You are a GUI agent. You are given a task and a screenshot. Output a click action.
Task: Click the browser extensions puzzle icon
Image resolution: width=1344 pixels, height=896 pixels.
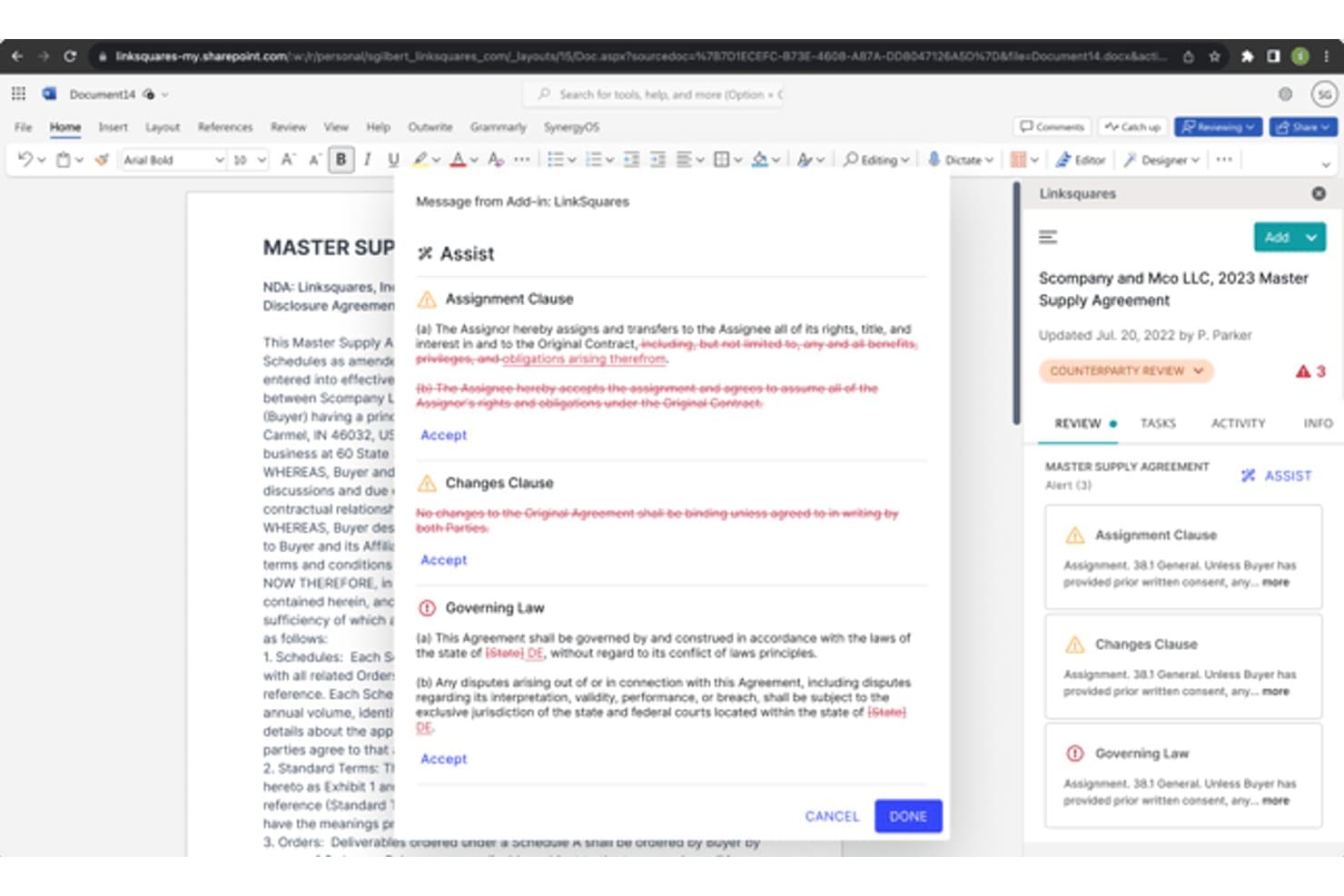(1247, 56)
